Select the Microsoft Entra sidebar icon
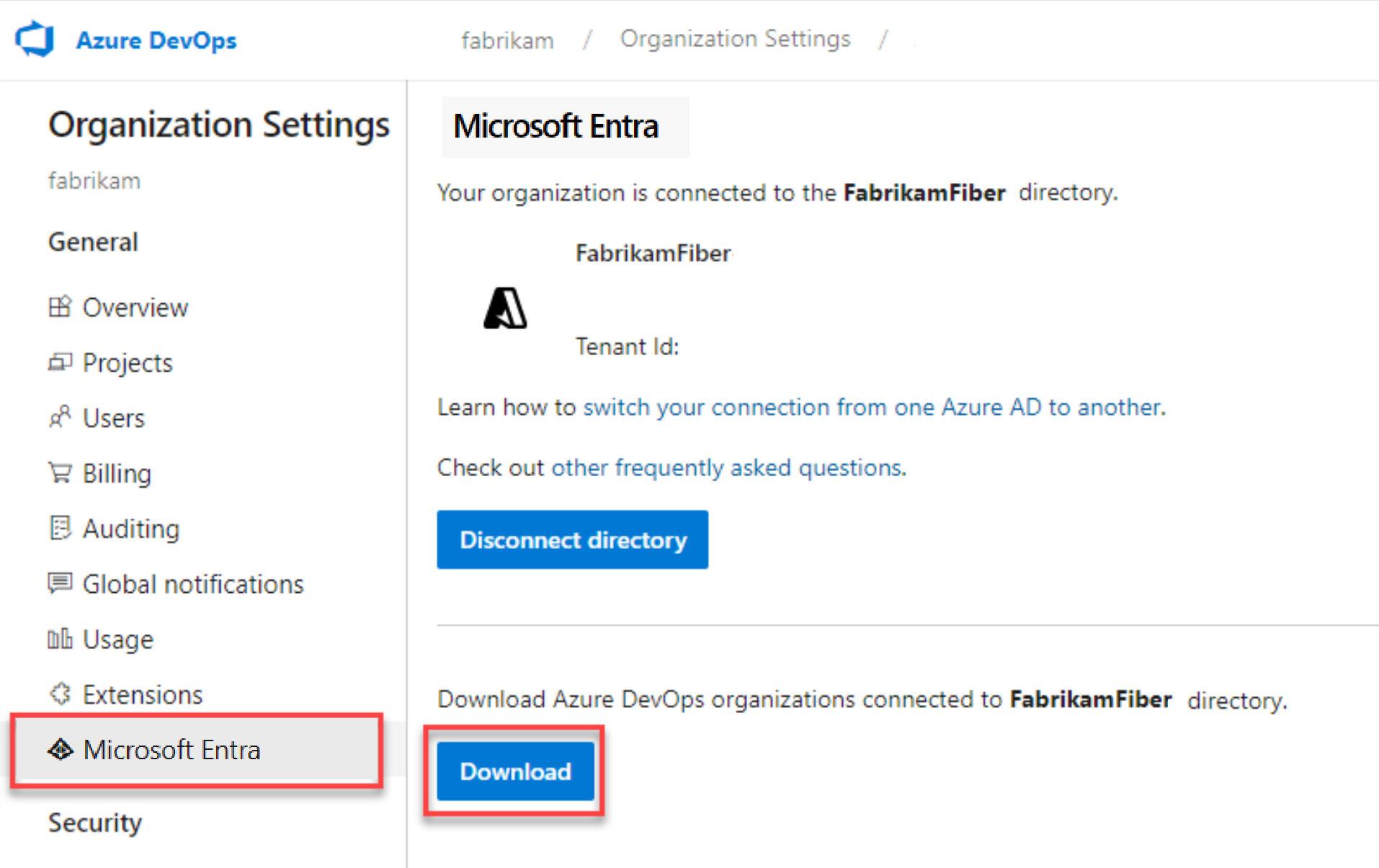The width and height of the screenshot is (1379, 868). coord(61,750)
